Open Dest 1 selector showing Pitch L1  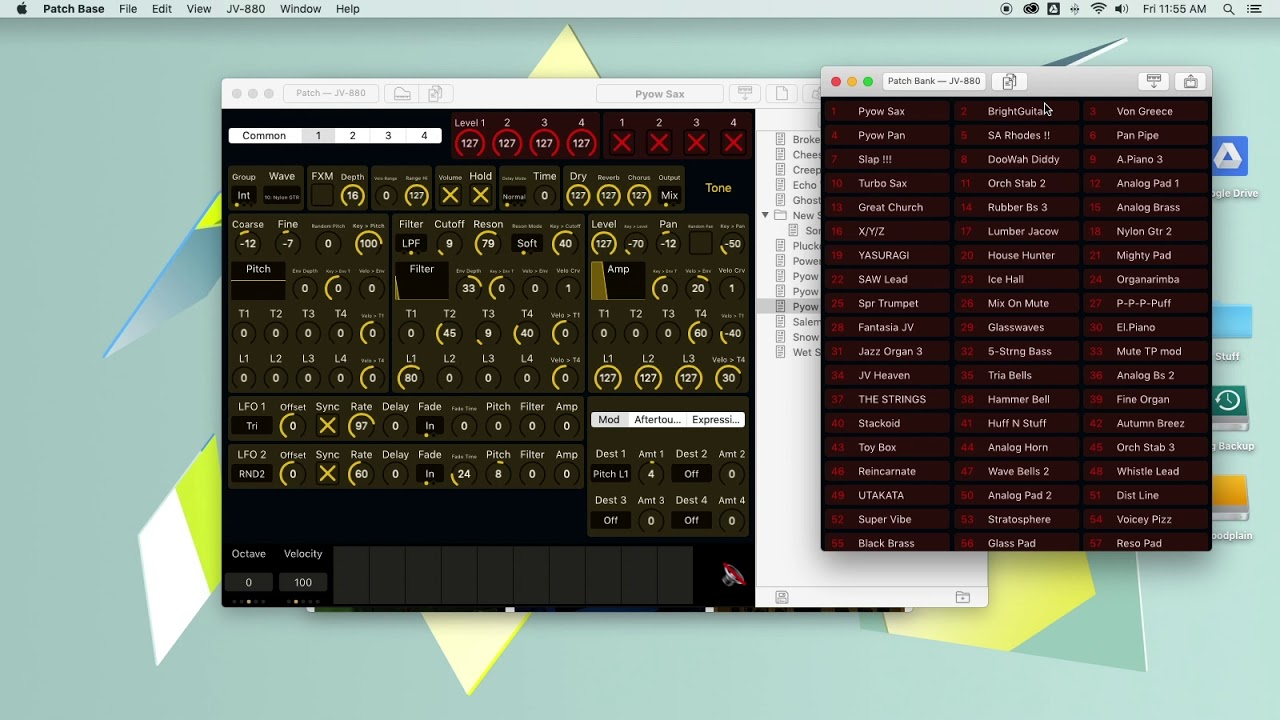[611, 474]
